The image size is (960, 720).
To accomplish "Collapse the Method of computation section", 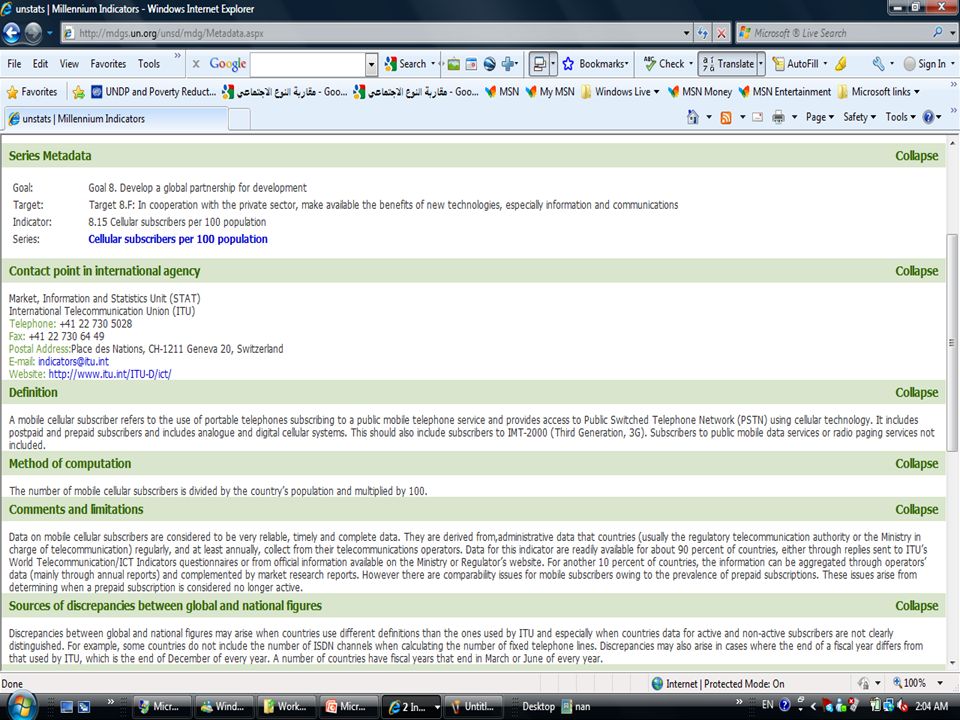I will coord(916,463).
